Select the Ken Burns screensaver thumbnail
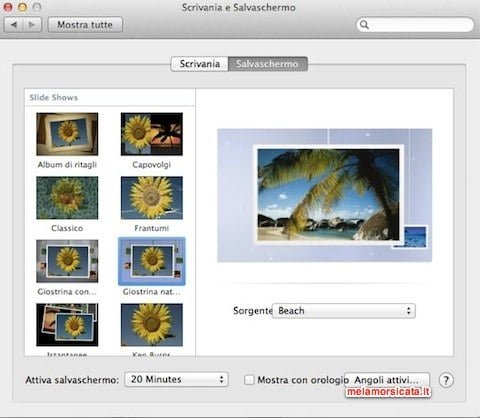 click(152, 325)
